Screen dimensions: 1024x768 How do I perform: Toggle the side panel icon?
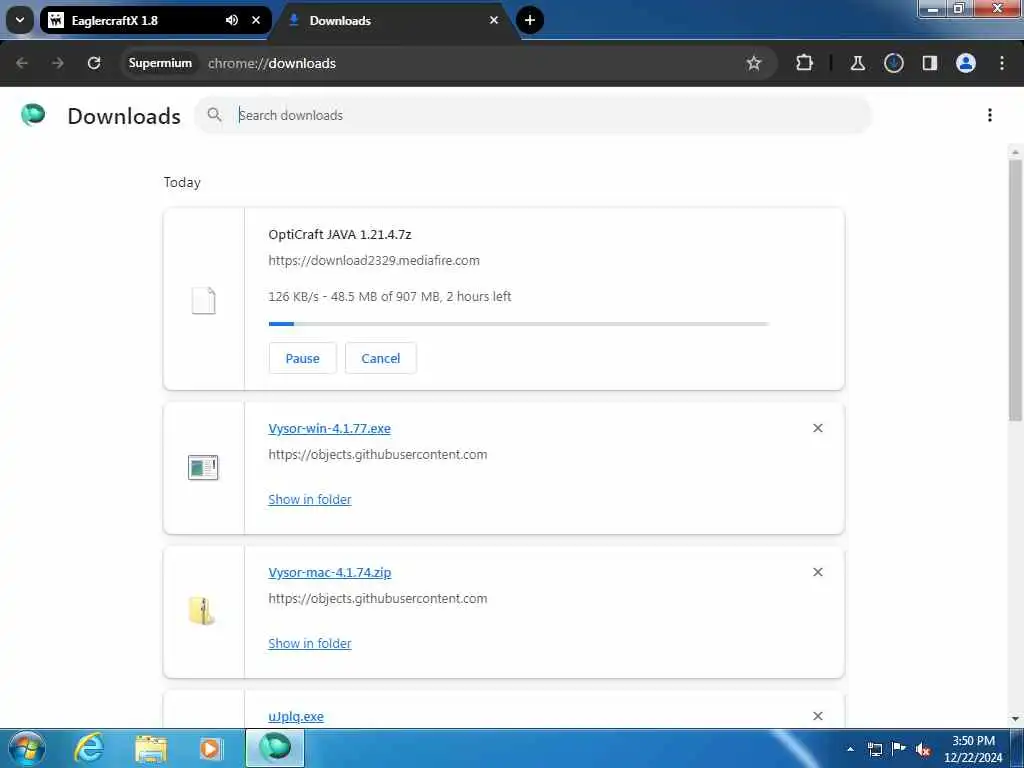(x=929, y=63)
